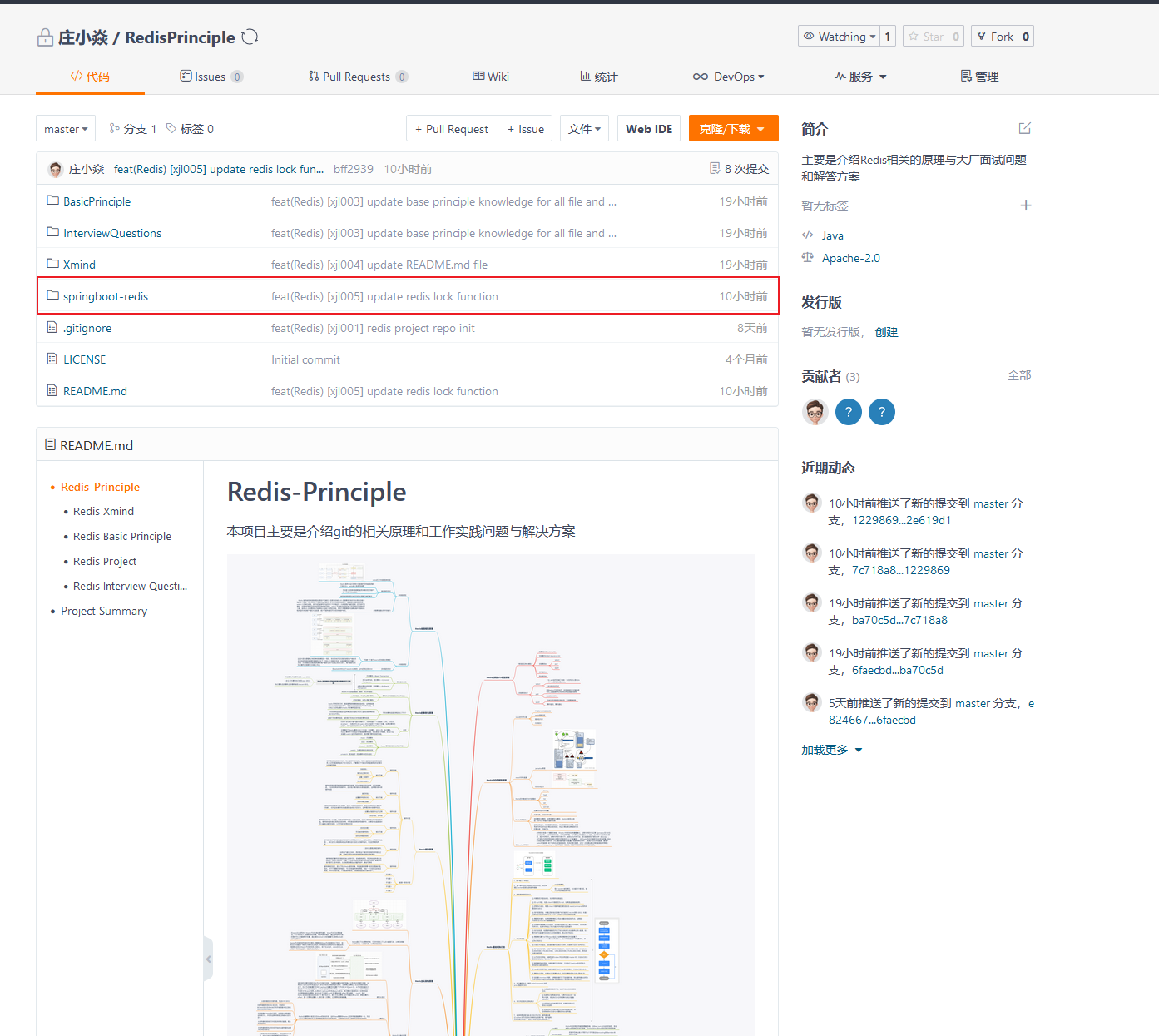
Task: Click the third contributor question-mark avatar
Action: pyautogui.click(x=882, y=412)
